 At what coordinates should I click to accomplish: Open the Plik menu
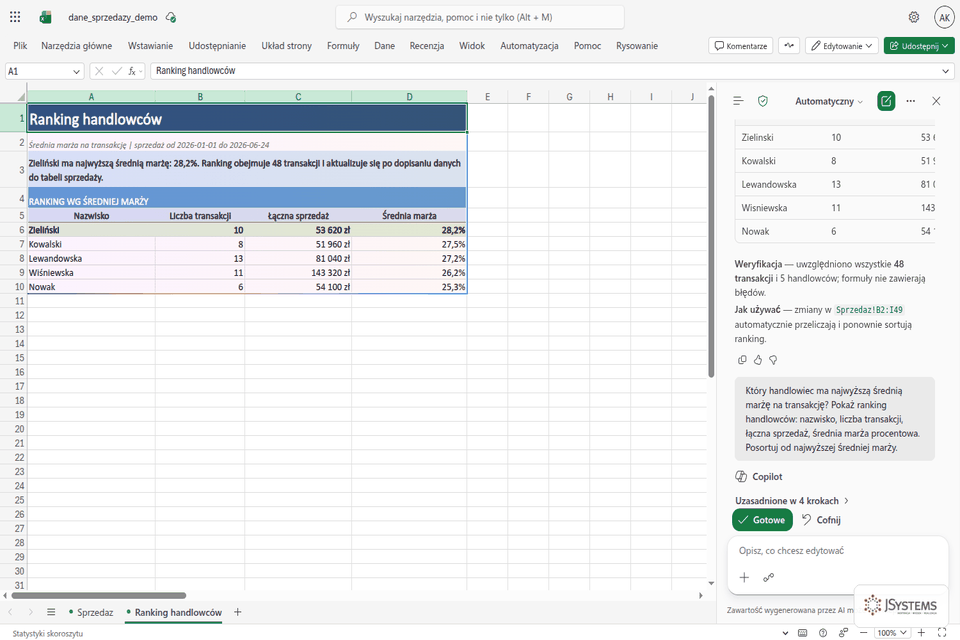coord(20,46)
